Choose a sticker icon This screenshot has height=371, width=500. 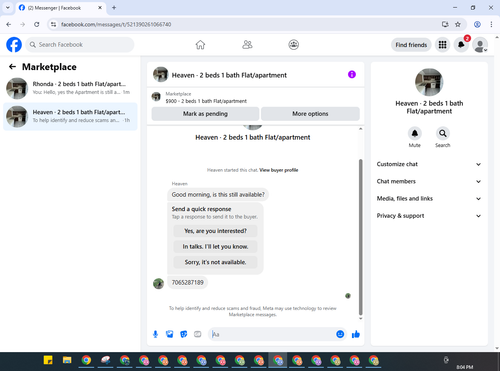(x=184, y=334)
